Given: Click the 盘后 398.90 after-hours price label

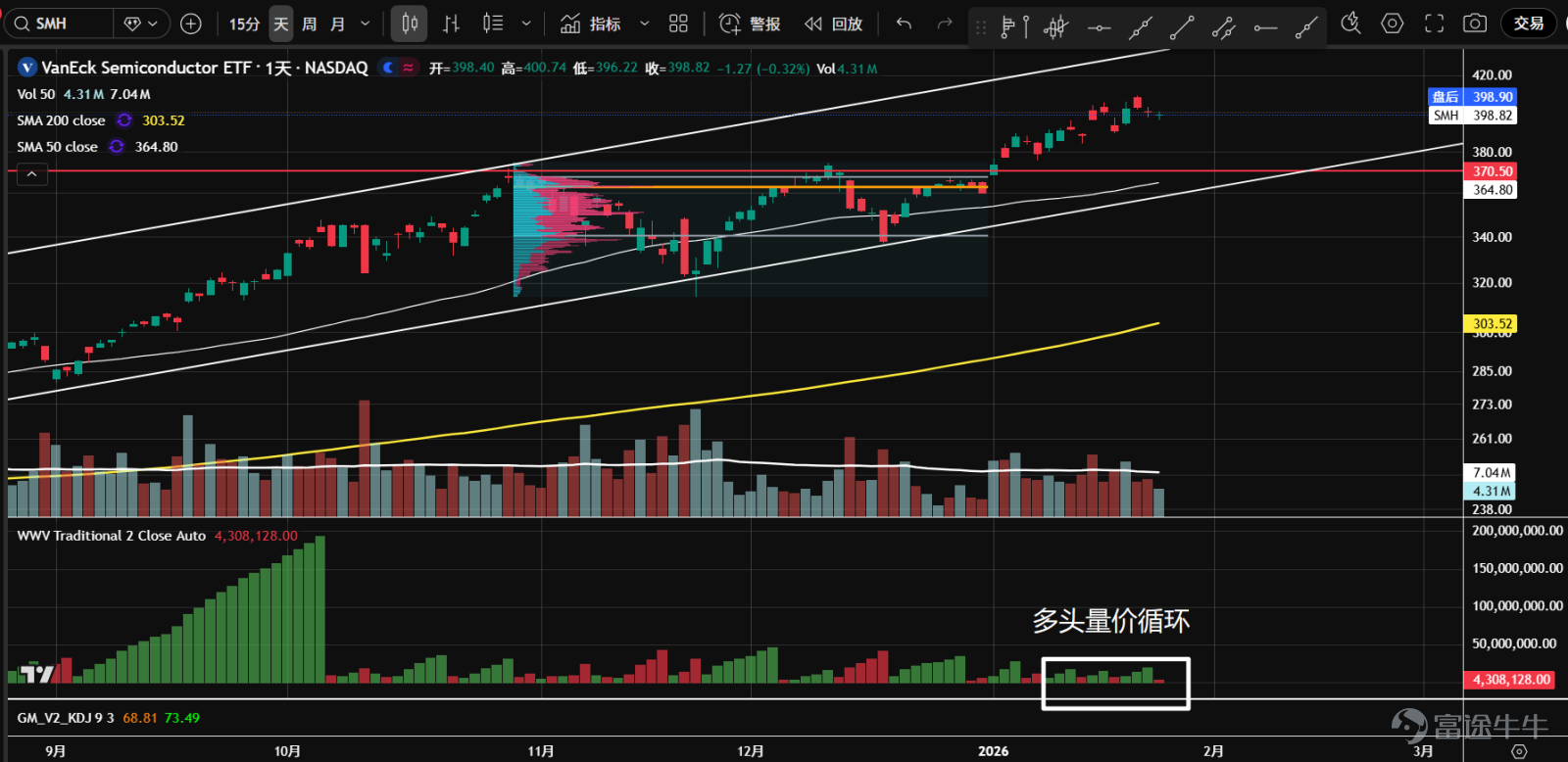Looking at the screenshot, I should point(1472,97).
